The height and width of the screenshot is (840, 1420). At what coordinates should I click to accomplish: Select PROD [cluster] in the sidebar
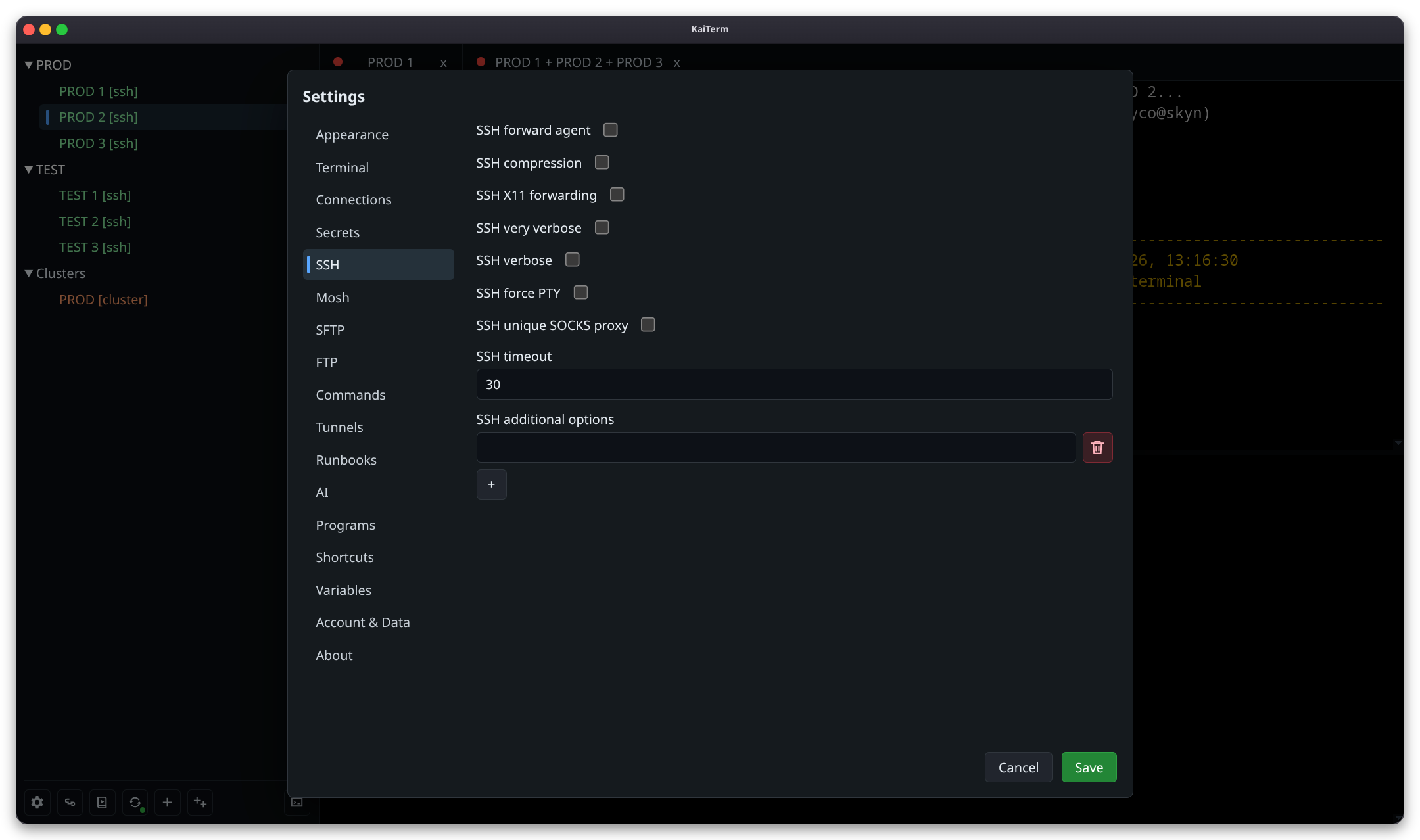pos(103,300)
